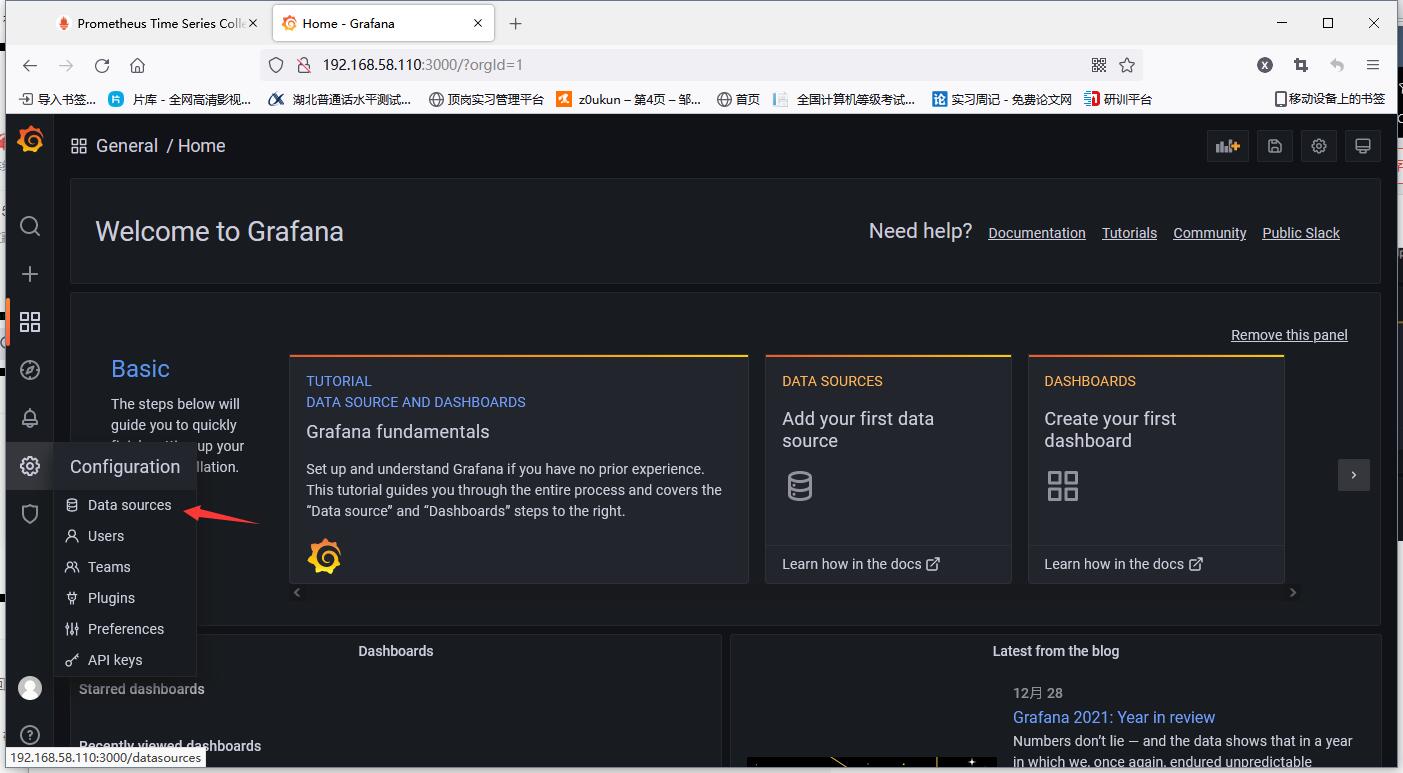This screenshot has width=1403, height=773.
Task: Open the 研训平台 bookmark
Action: tap(1118, 99)
